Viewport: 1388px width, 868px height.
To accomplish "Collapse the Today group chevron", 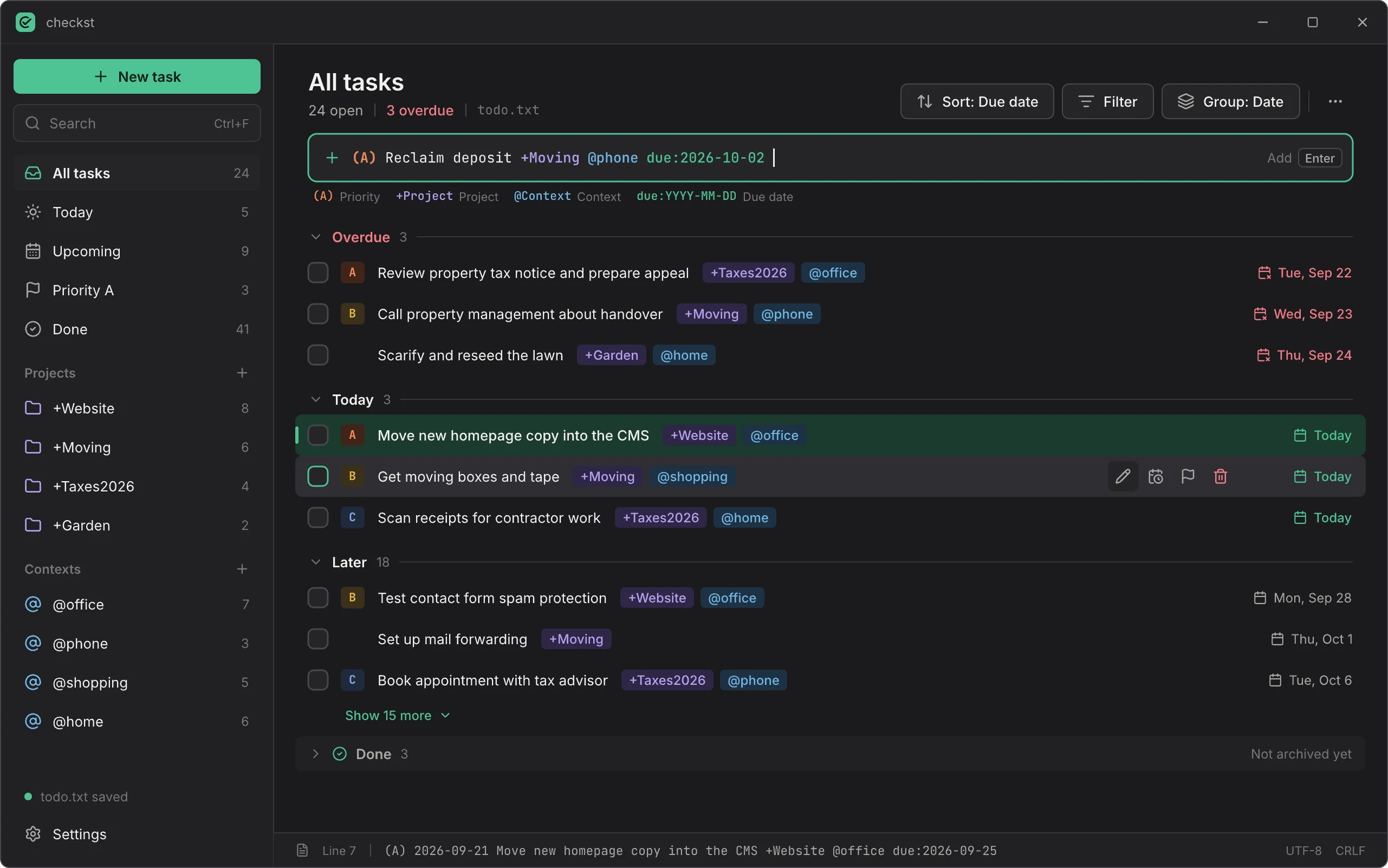I will 315,399.
